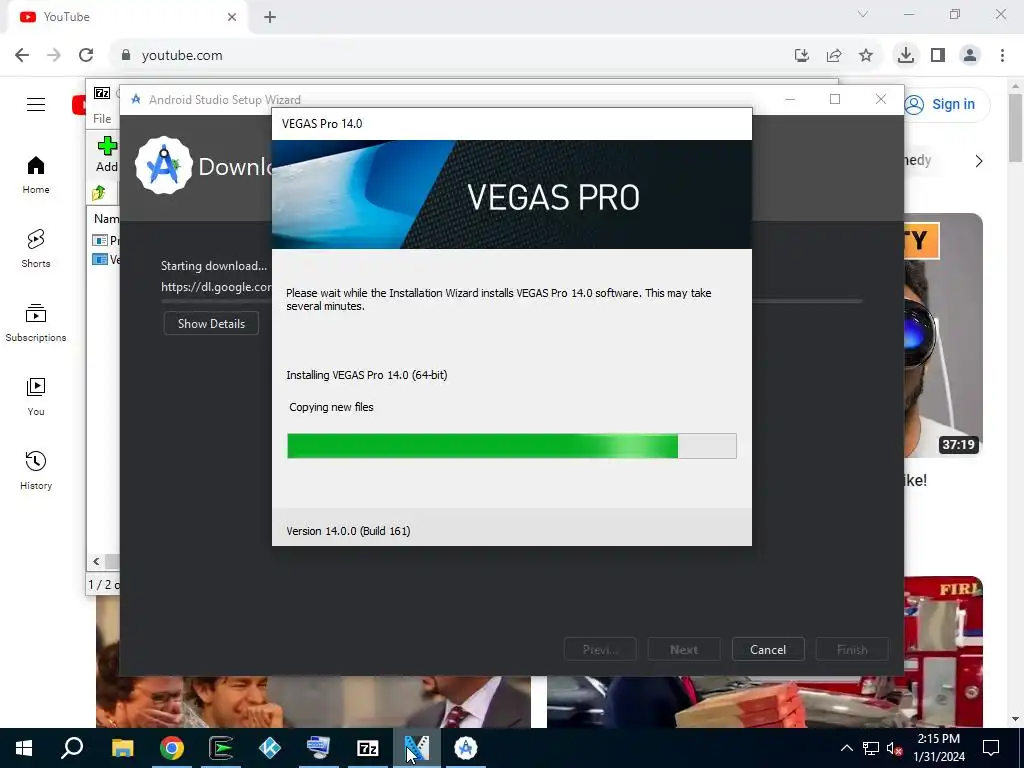Install app icon in address bar
The height and width of the screenshot is (768, 1024).
802,55
